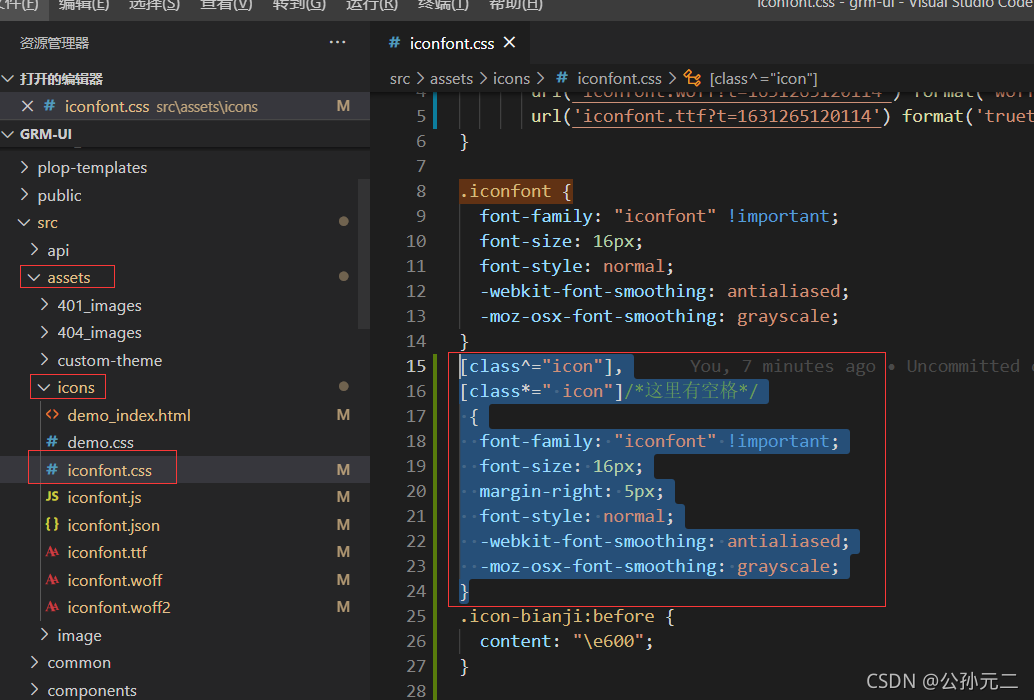Image resolution: width=1034 pixels, height=700 pixels.
Task: Expand the common folder
Action: (34, 662)
